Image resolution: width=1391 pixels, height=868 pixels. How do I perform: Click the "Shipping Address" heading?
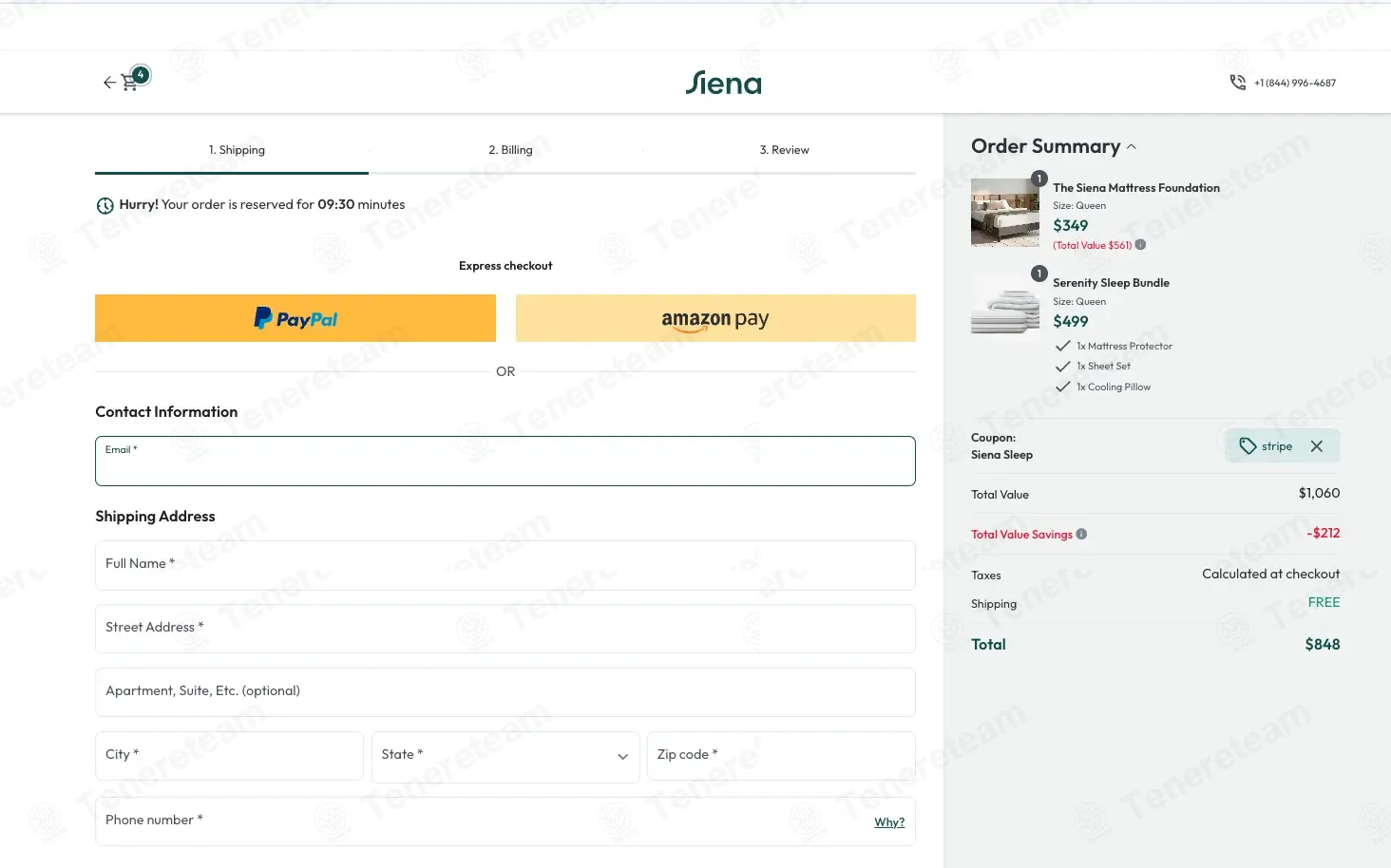pos(155,517)
